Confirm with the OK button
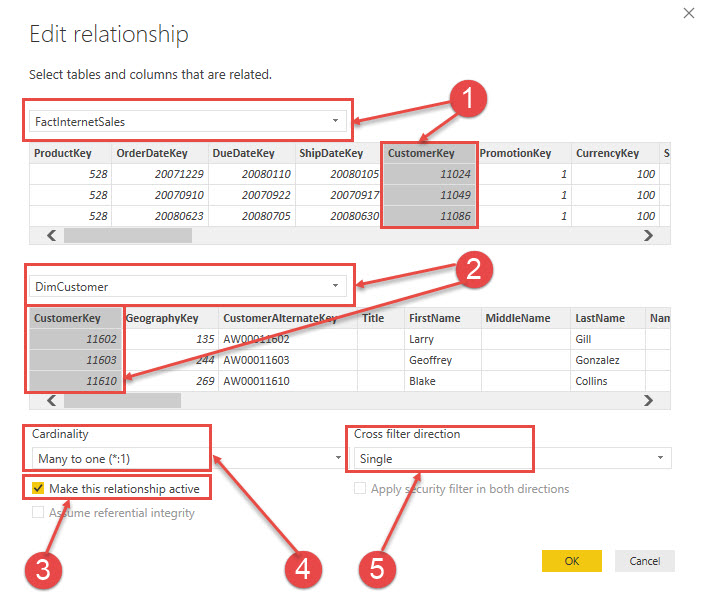705x601 pixels. pyautogui.click(x=571, y=561)
